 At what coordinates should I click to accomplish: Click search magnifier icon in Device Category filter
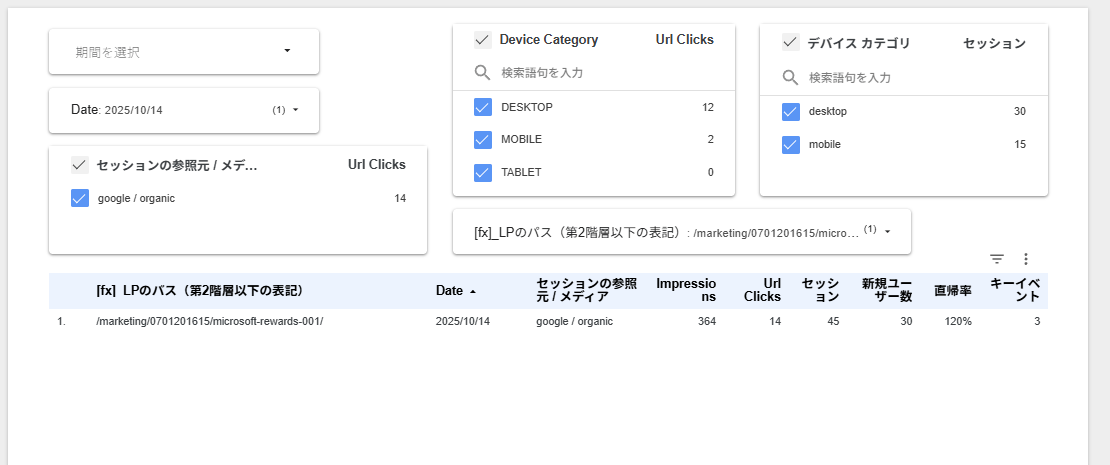coord(482,73)
